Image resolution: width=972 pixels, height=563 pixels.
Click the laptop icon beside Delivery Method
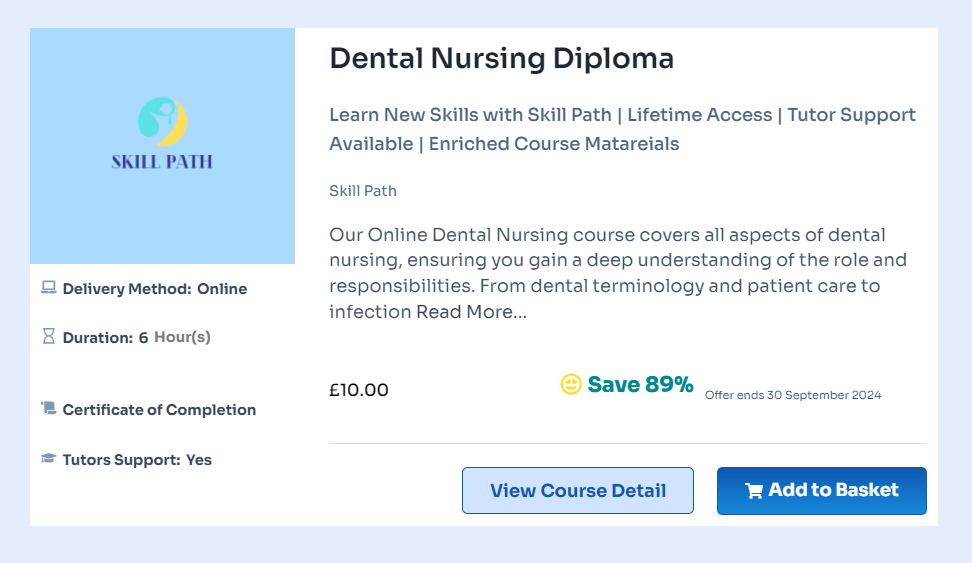(x=48, y=288)
